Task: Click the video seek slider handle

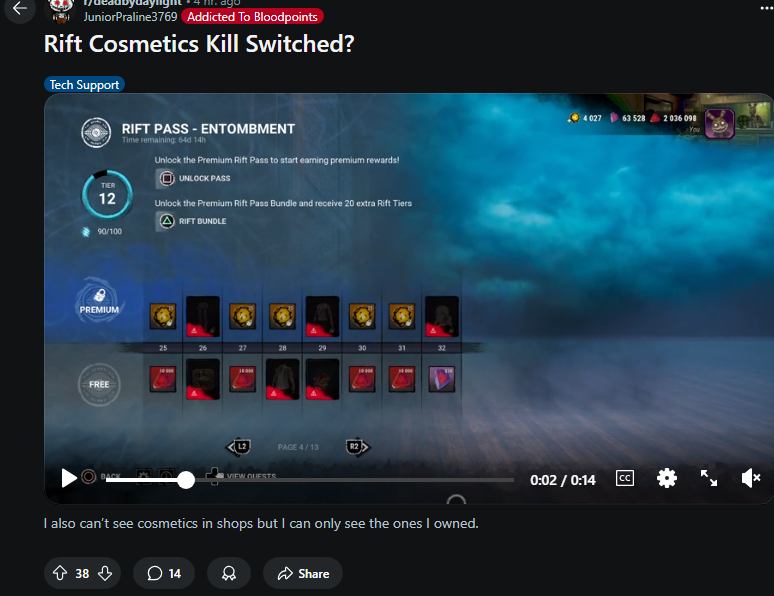Action: pos(186,479)
